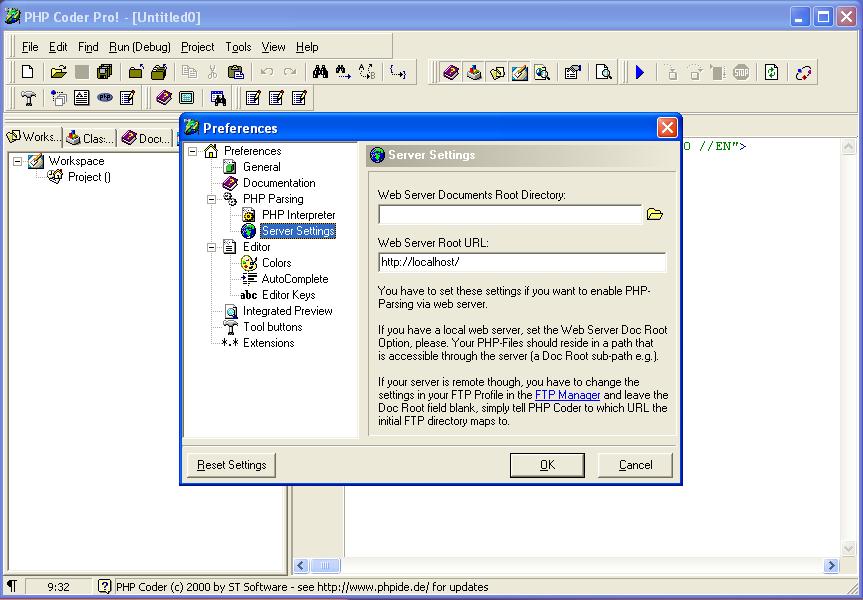Click the editor horizontal scrollbar thumb
This screenshot has width=863, height=600.
pyautogui.click(x=325, y=565)
